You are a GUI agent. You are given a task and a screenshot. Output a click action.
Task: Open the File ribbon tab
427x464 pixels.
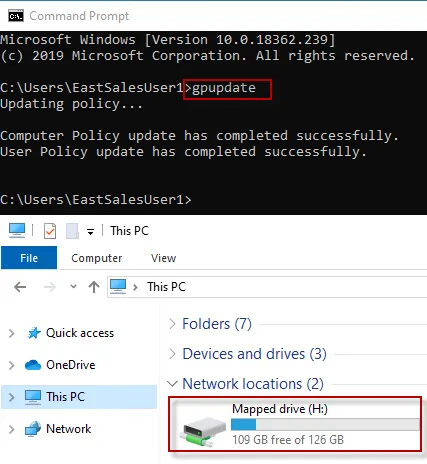coord(29,258)
